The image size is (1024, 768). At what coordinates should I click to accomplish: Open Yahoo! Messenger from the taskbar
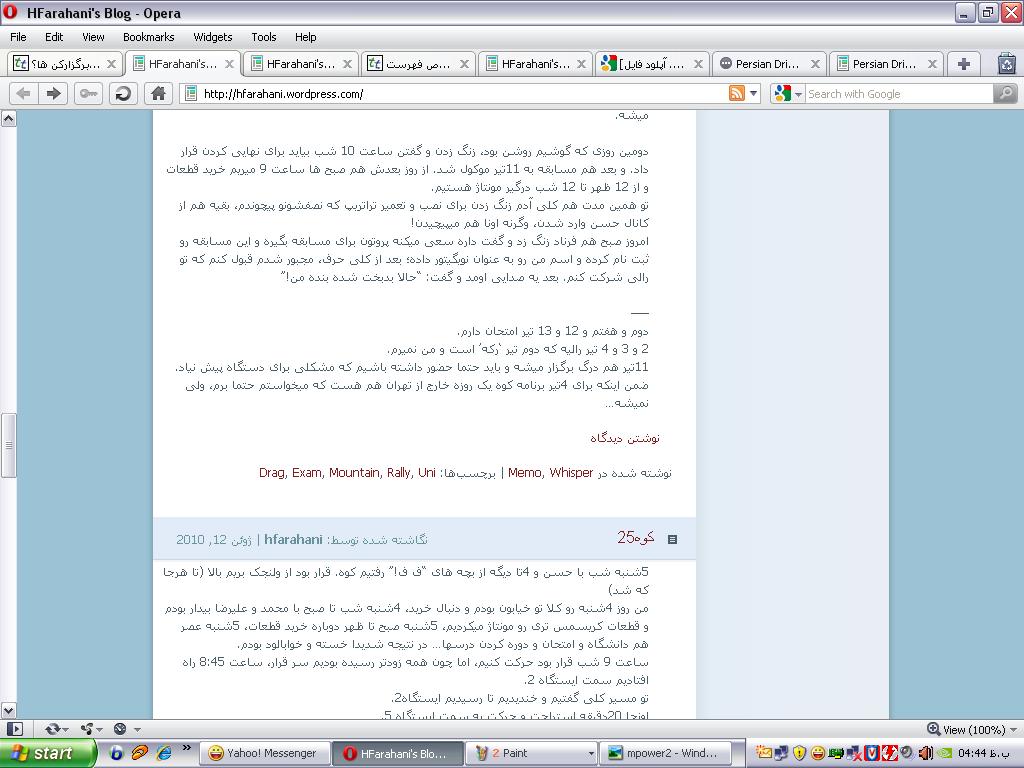tap(262, 753)
